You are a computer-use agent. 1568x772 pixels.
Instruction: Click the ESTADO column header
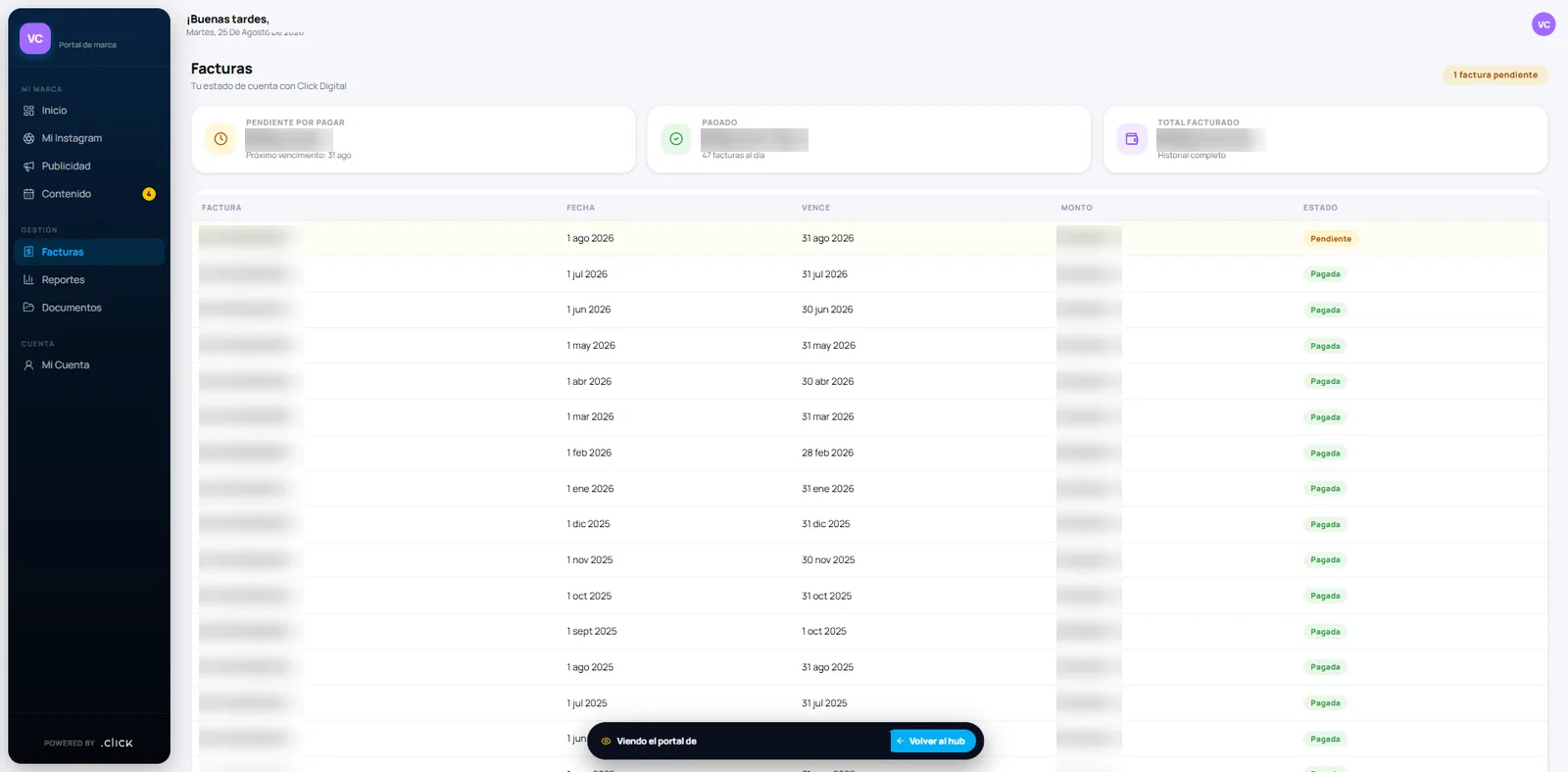click(1320, 208)
